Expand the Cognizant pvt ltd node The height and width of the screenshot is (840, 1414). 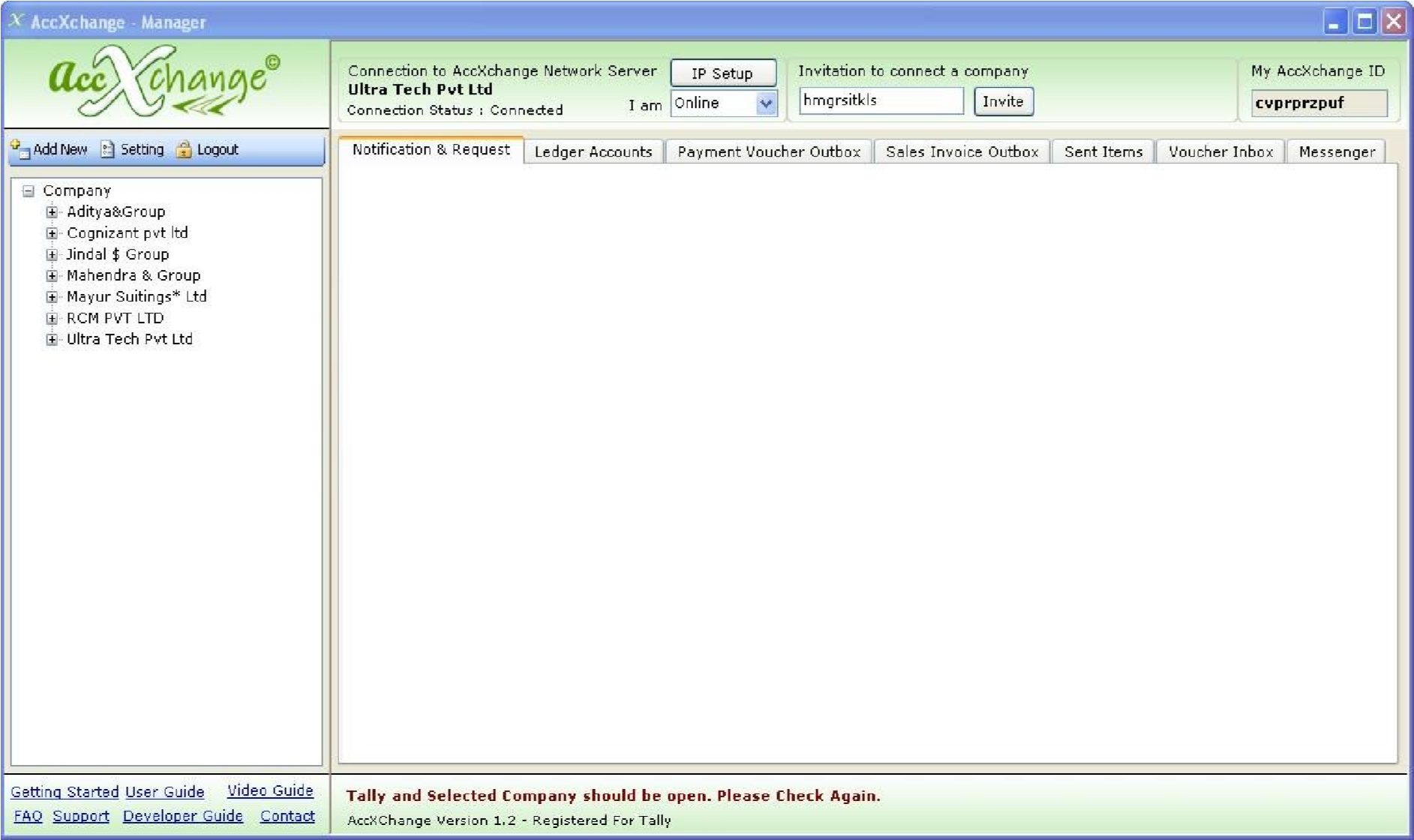pos(52,233)
